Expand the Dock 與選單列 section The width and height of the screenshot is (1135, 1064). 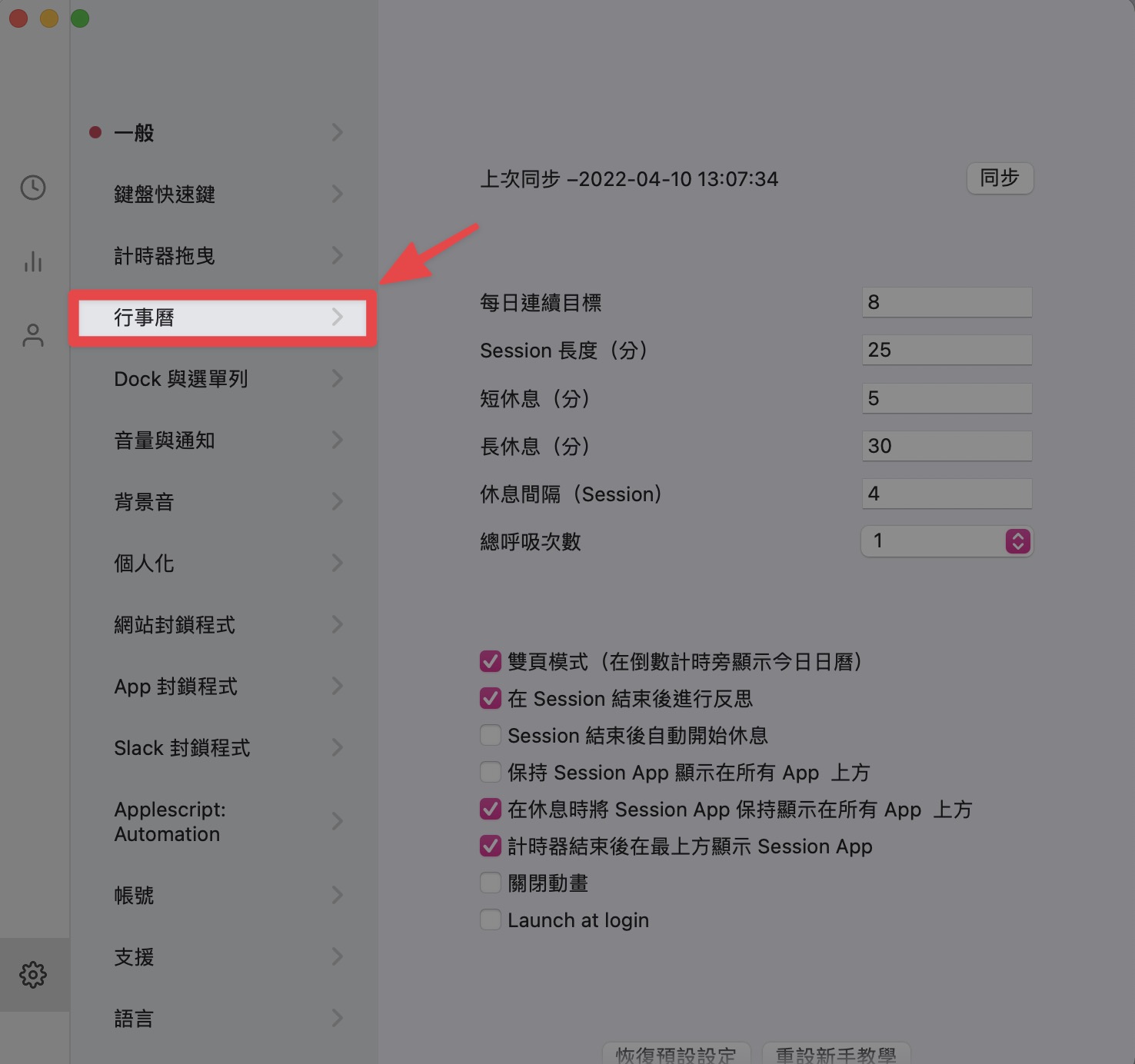[x=223, y=379]
